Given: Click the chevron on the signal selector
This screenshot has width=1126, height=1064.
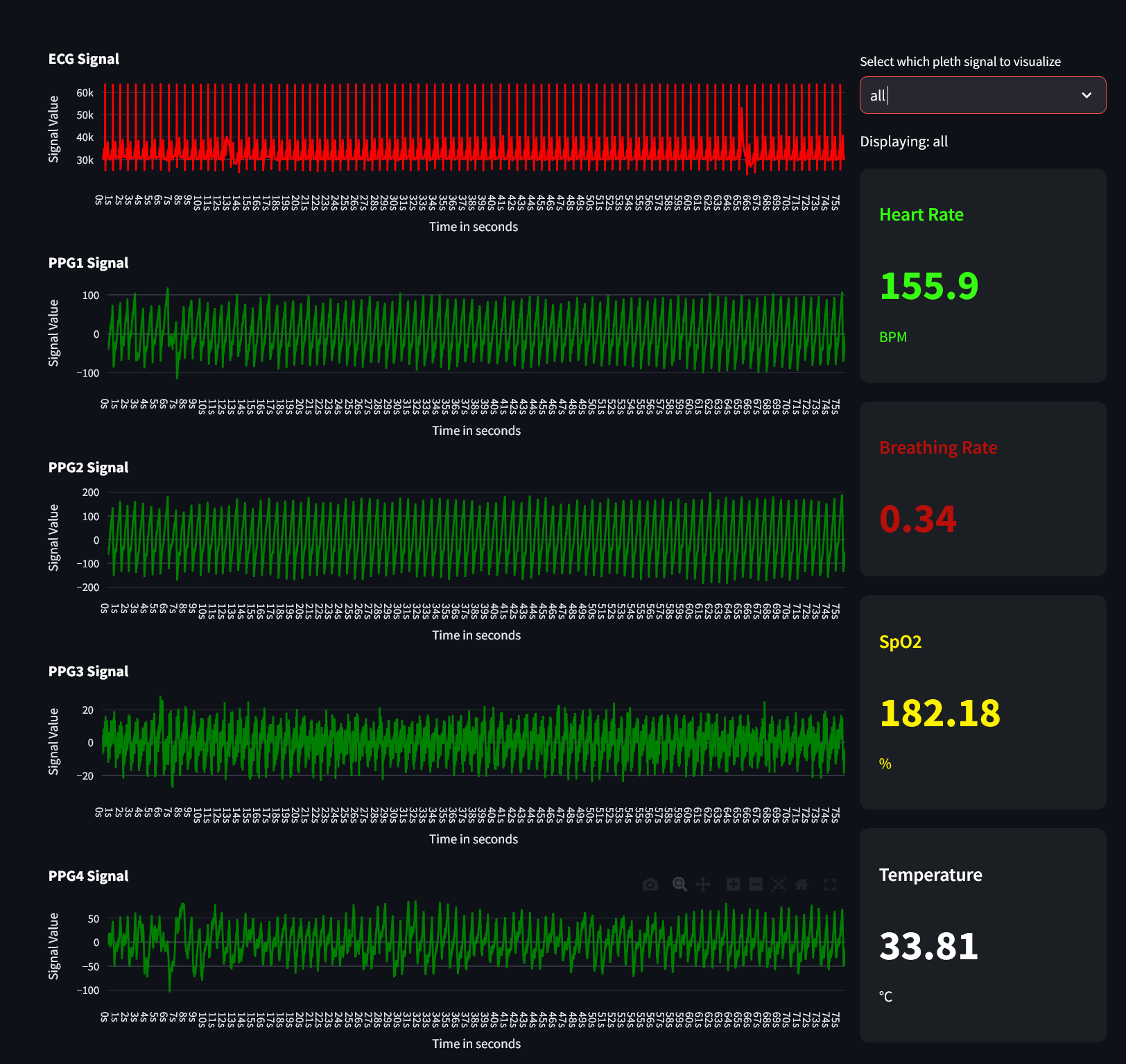Looking at the screenshot, I should (1086, 95).
